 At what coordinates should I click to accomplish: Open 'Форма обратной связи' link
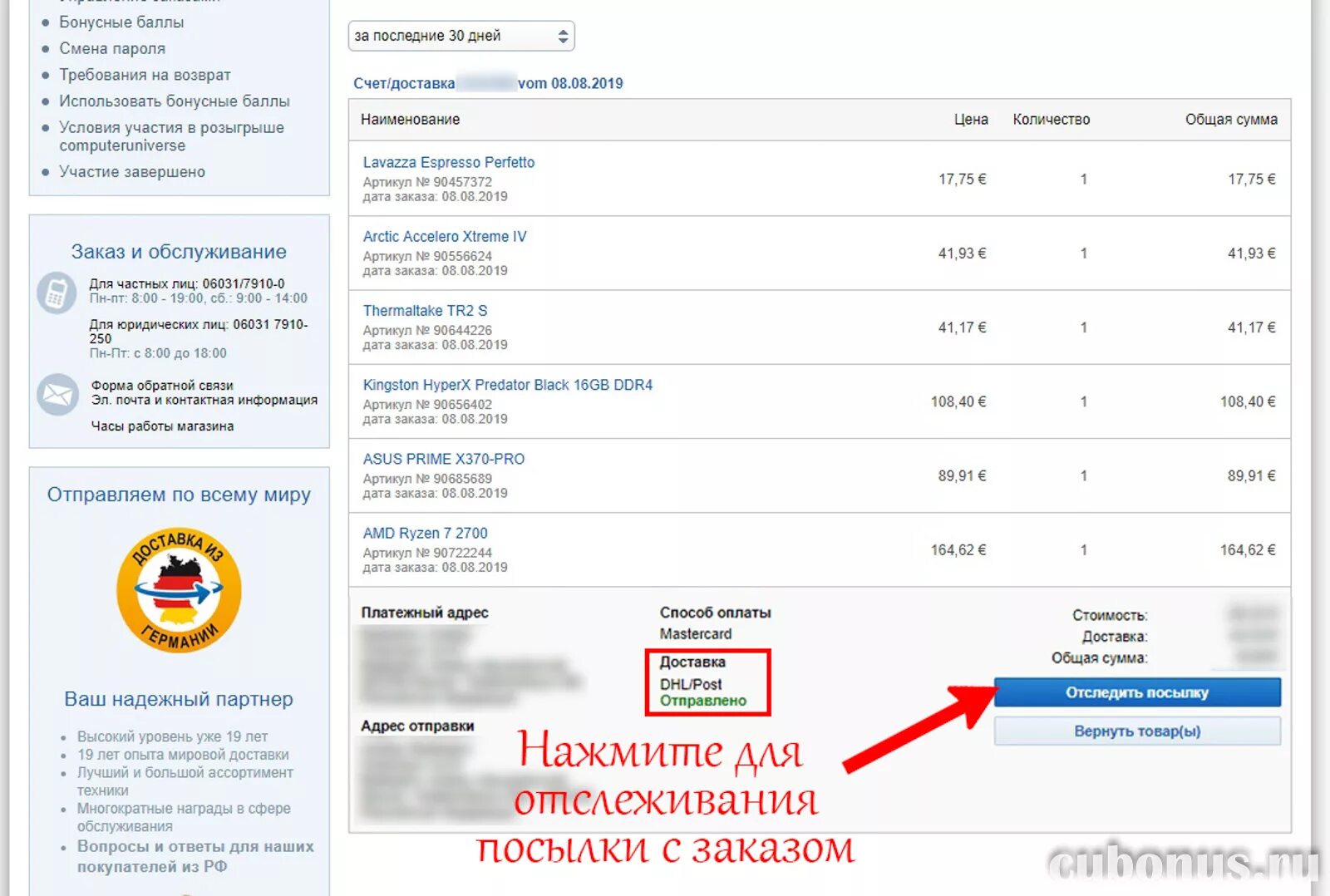pyautogui.click(x=162, y=386)
